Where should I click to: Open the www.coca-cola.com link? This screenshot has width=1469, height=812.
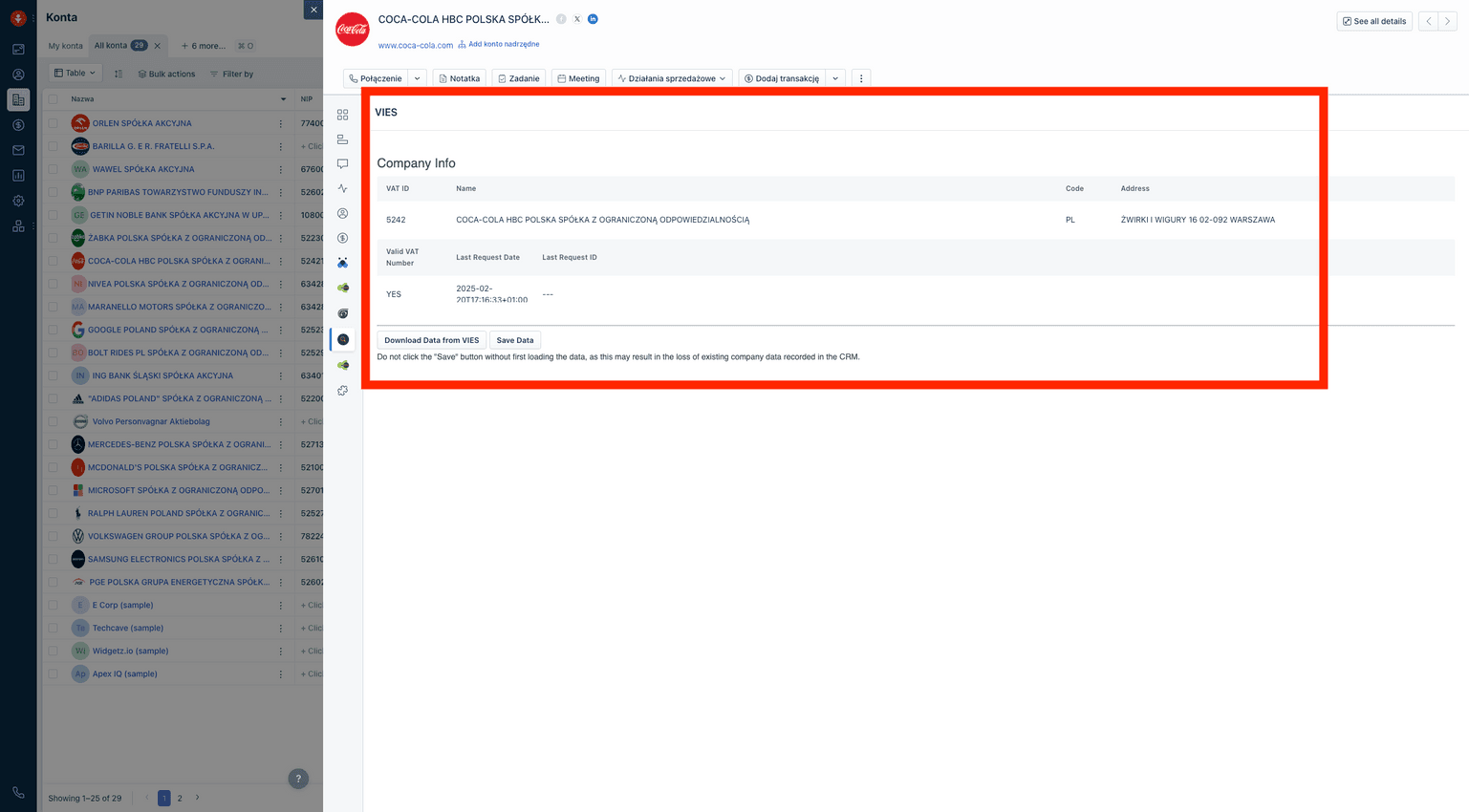416,45
